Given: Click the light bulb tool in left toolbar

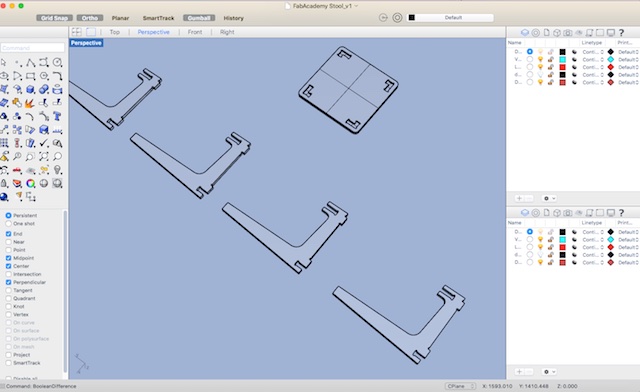Looking at the screenshot, I should point(58,170).
